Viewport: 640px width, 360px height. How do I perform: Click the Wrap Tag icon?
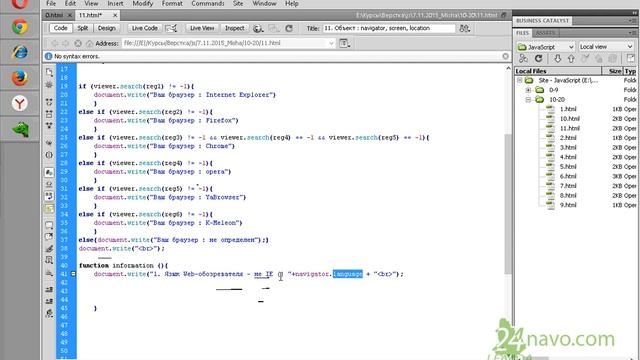click(x=49, y=248)
